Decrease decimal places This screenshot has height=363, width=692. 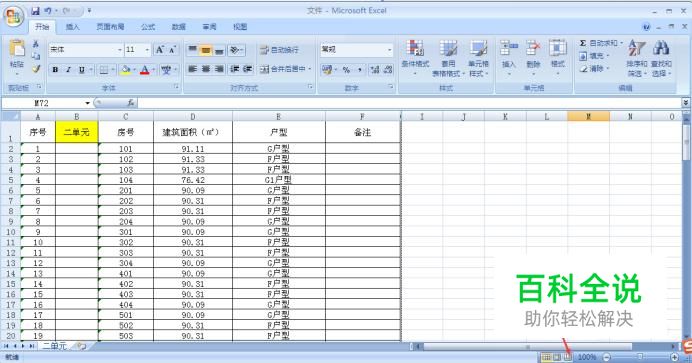(x=388, y=69)
